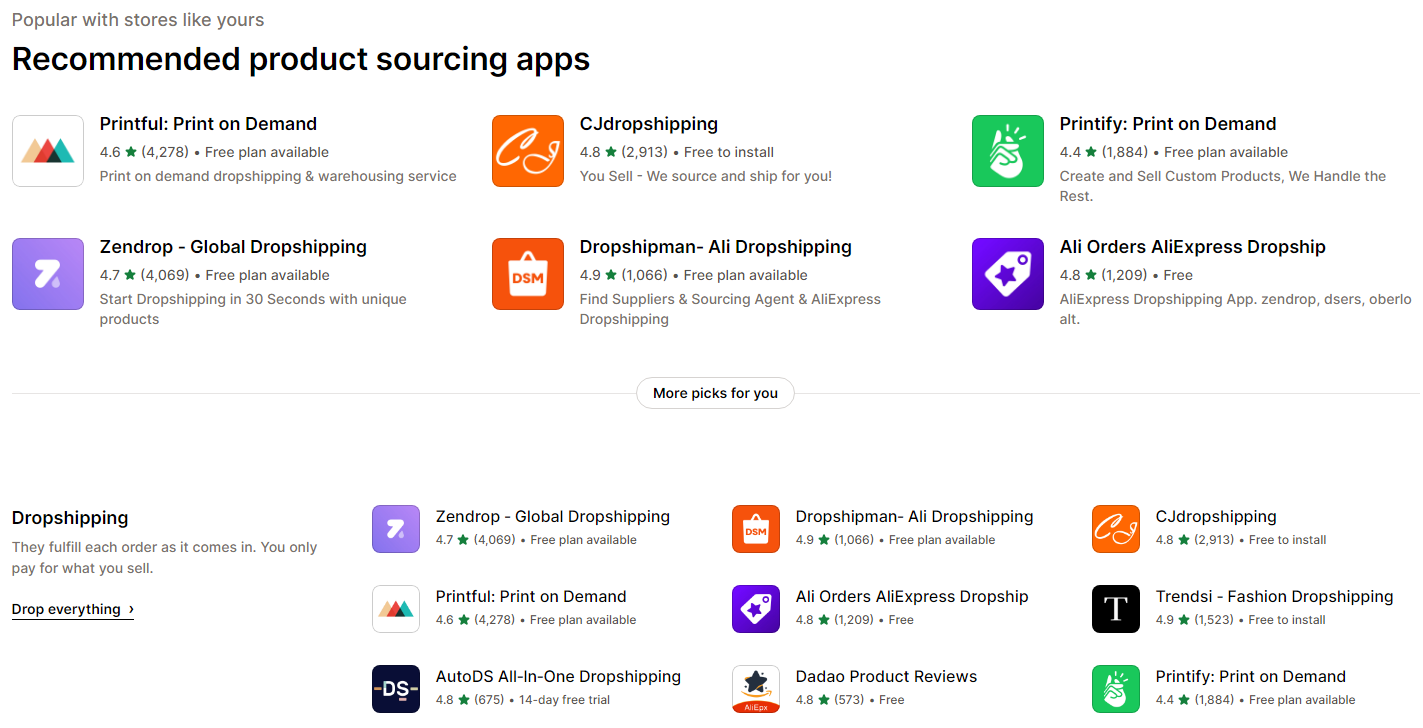
Task: Open Printify: Print on Demand title in recommended section
Action: pyautogui.click(x=1168, y=124)
